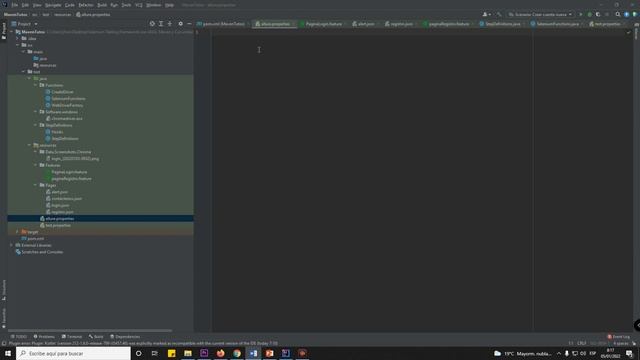640x360 pixels.
Task: Switch to the pom.xml editor tab
Action: [223, 24]
